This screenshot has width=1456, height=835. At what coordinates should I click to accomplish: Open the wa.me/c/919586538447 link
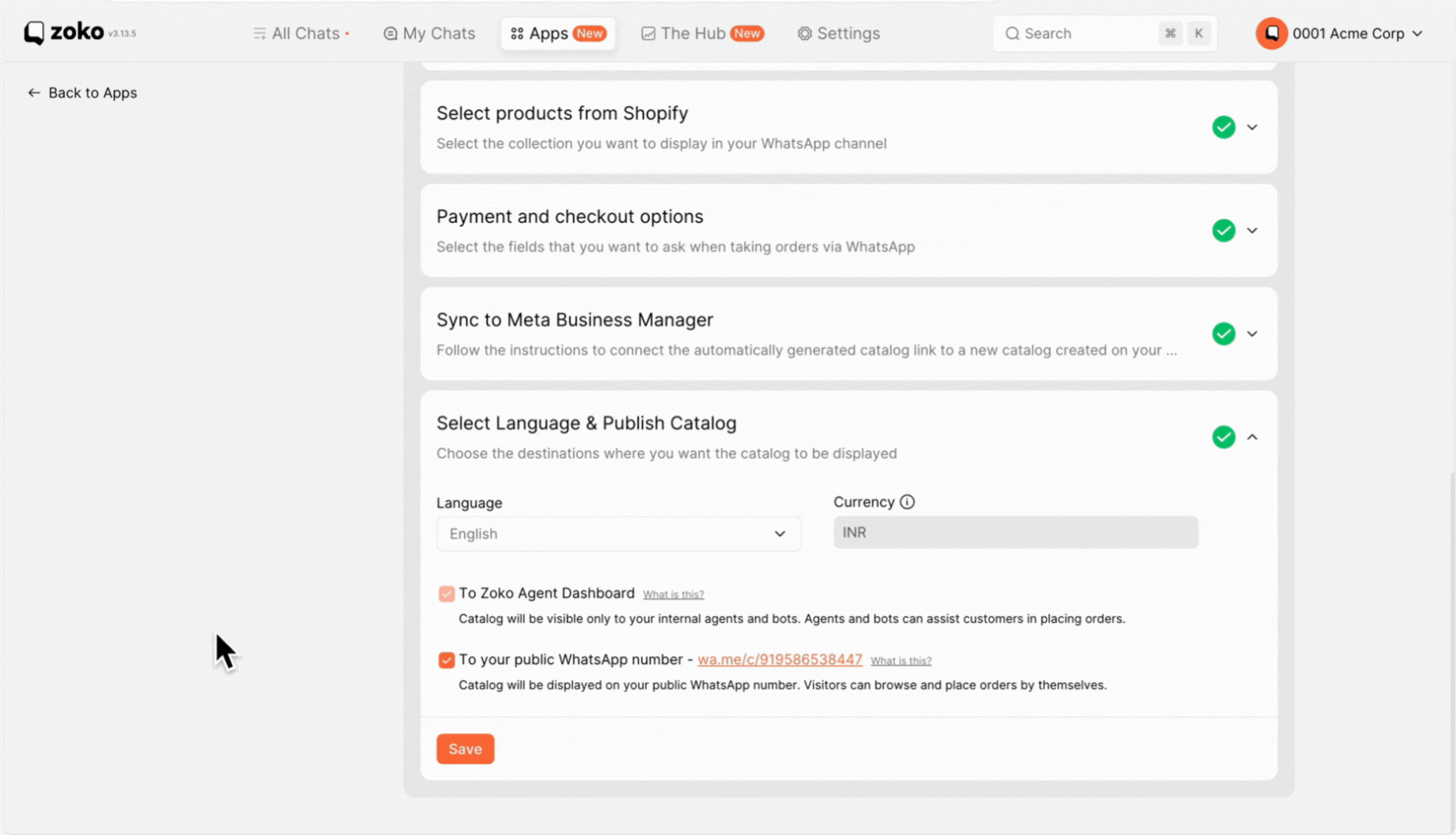pos(780,659)
